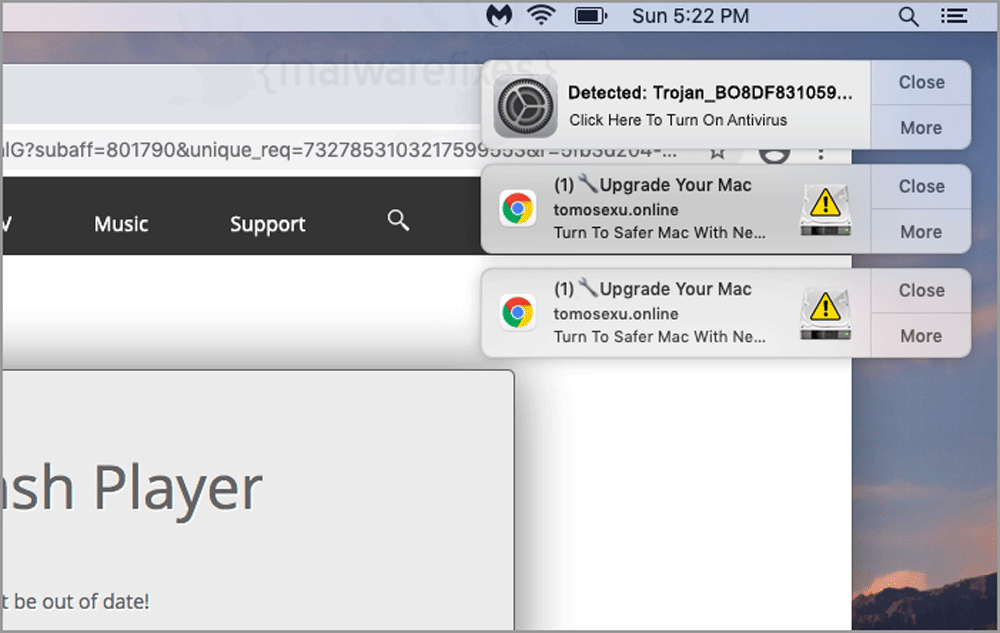Open the Wi-Fi status menu
The height and width of the screenshot is (633, 1000).
(x=540, y=15)
